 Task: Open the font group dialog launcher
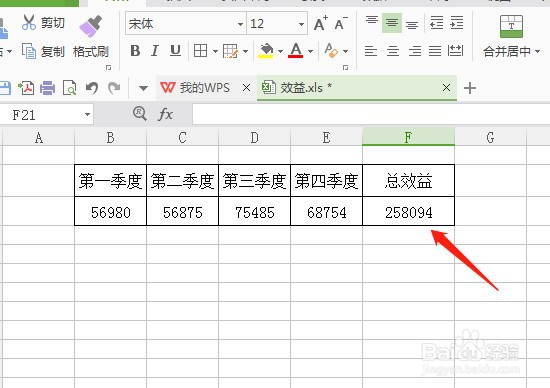pyautogui.click(x=346, y=67)
